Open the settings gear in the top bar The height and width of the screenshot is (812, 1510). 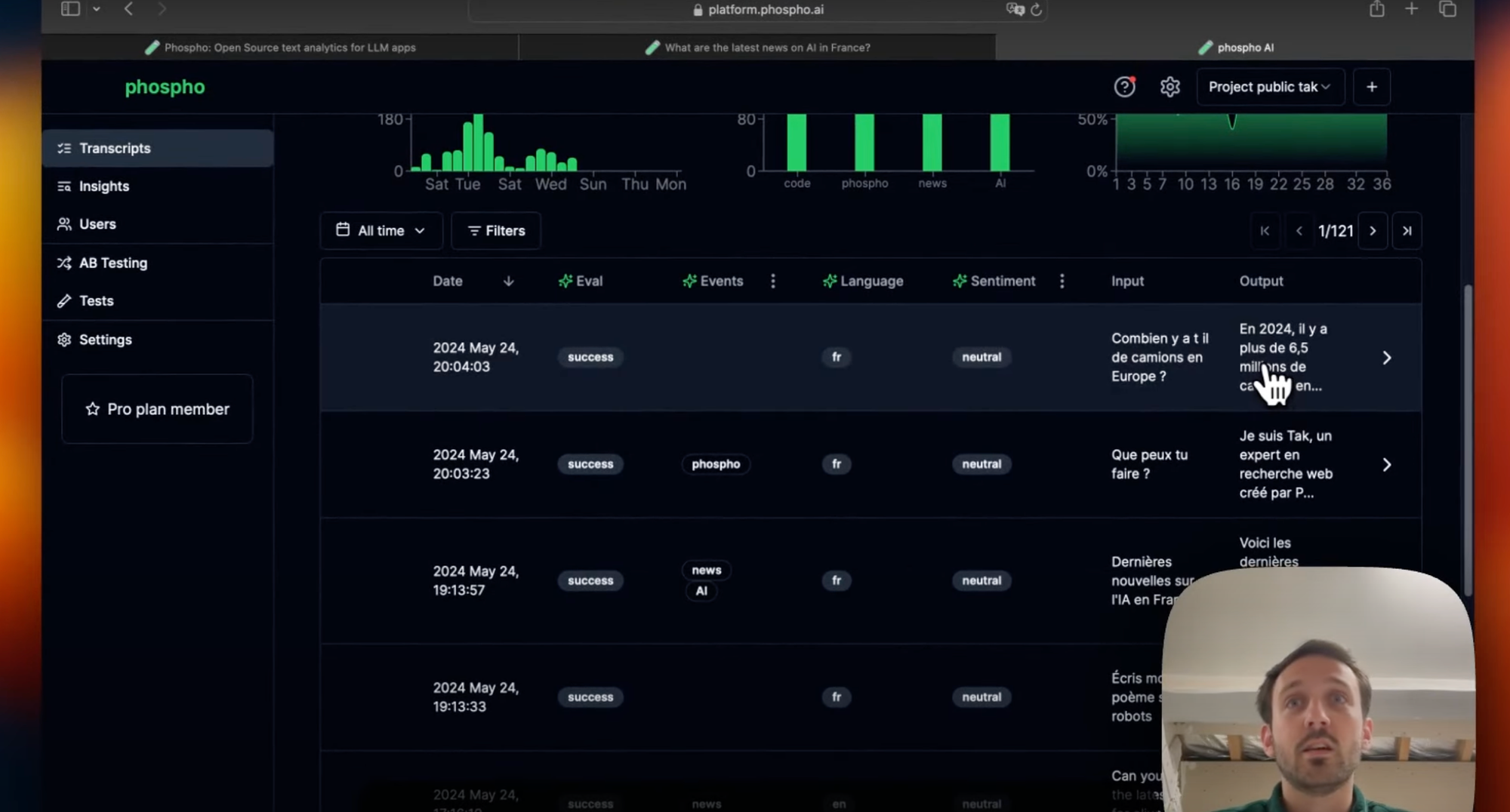[1170, 87]
